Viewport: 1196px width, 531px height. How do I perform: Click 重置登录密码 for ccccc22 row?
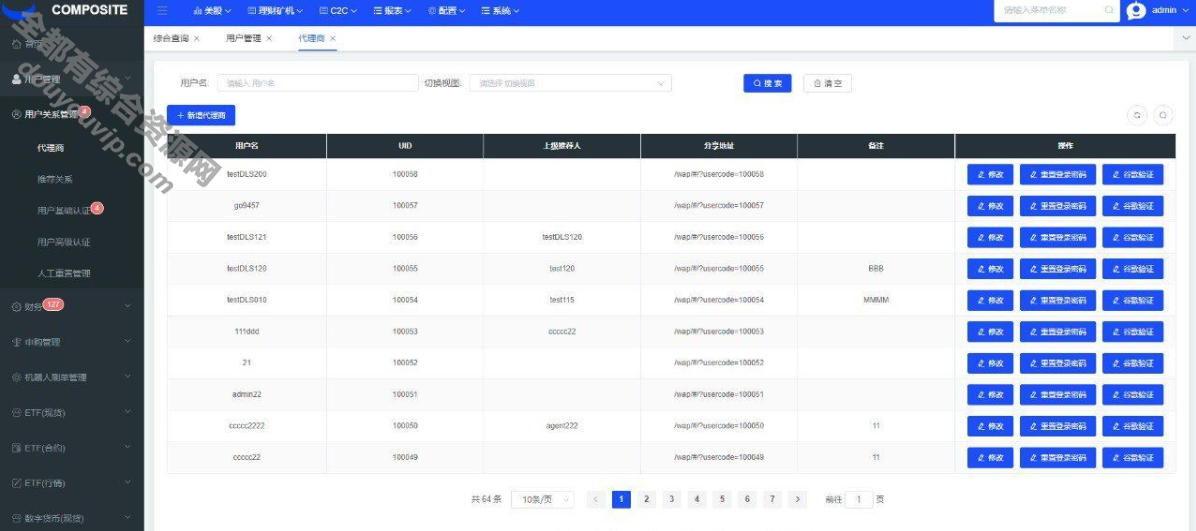(1057, 458)
